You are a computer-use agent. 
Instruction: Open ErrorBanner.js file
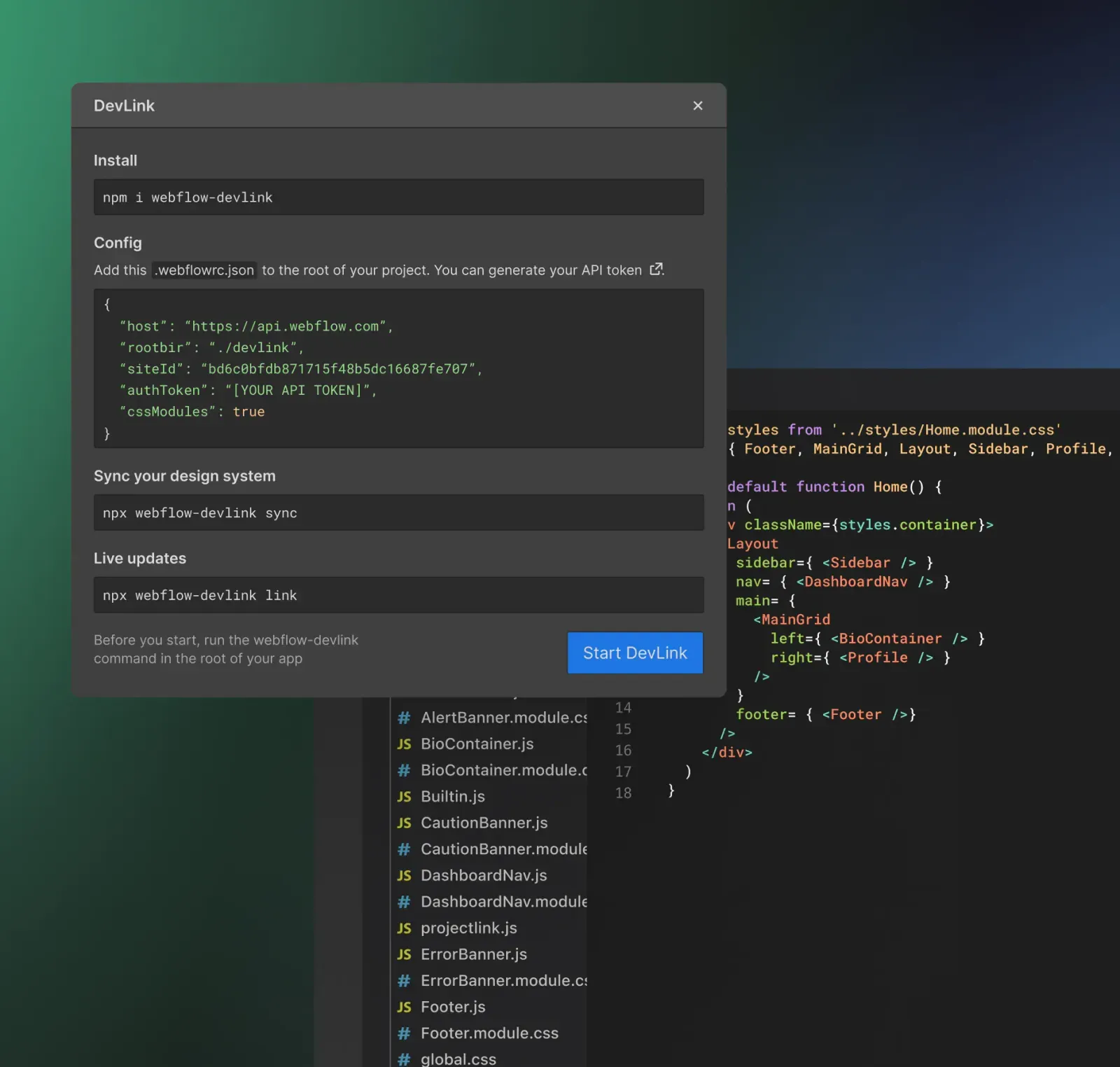pos(473,954)
